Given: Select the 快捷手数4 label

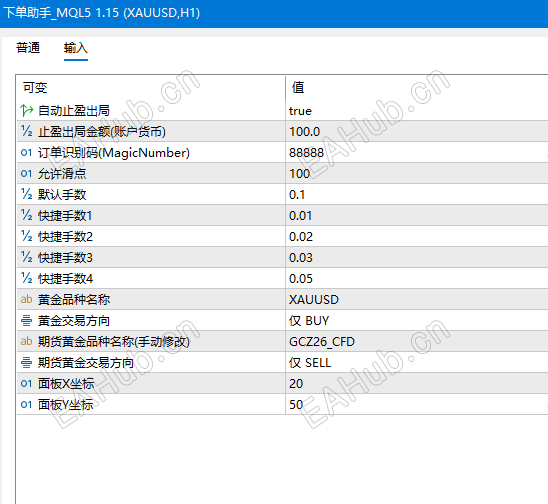Looking at the screenshot, I should pyautogui.click(x=65, y=279).
